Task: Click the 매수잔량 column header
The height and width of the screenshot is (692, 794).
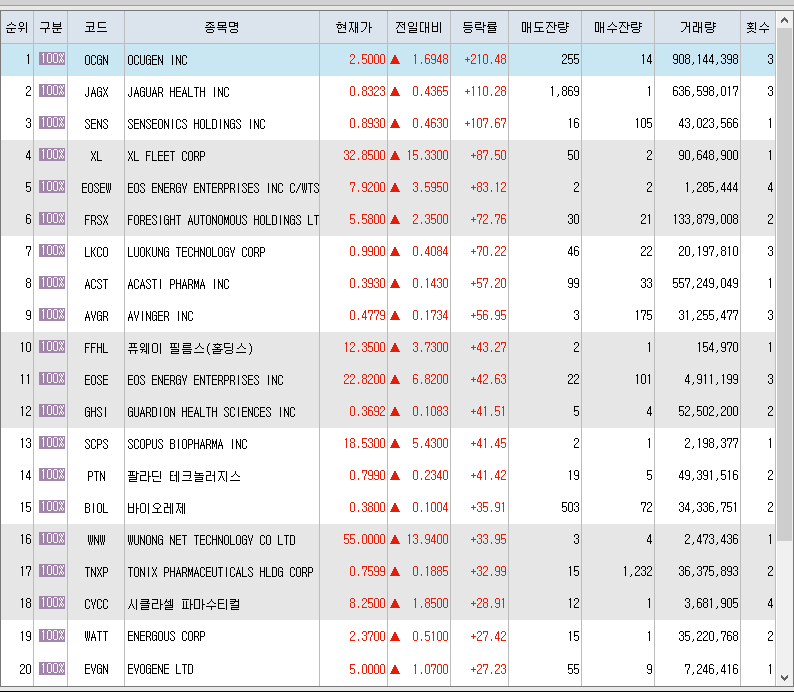Action: [x=618, y=27]
